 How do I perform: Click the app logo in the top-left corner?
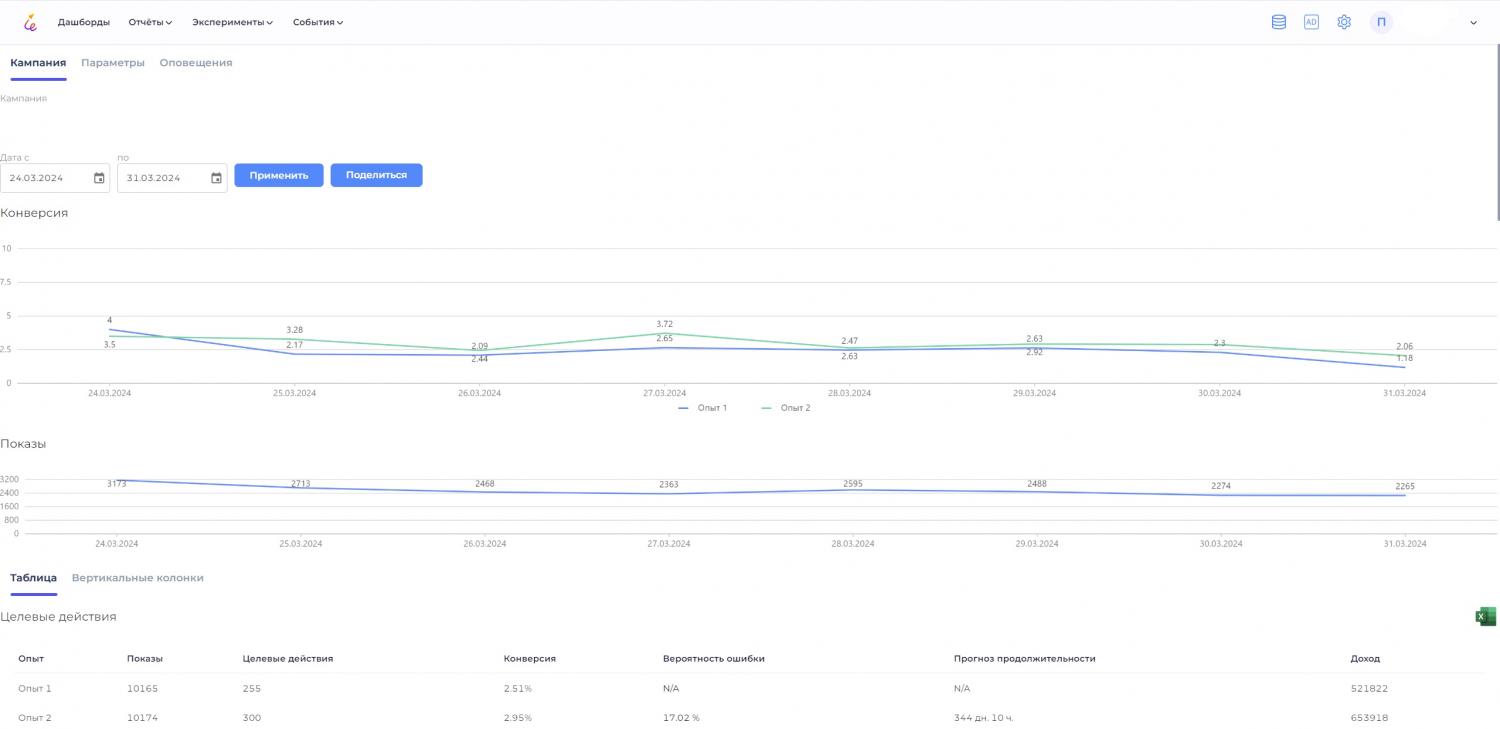30,22
